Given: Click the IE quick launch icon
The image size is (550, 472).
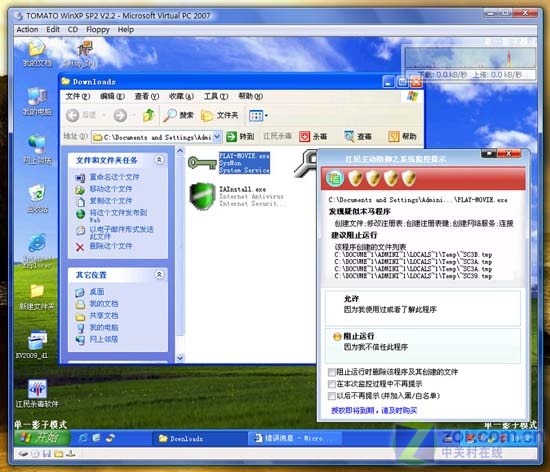Looking at the screenshot, I should pos(83,438).
